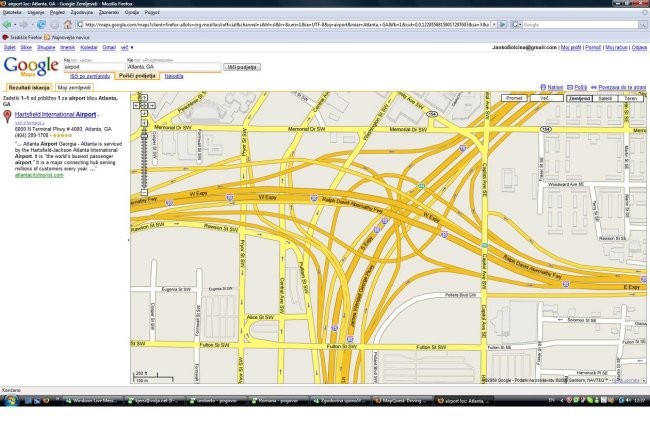Collapse the left results panel arrow
Image resolution: width=650 pixels, height=446 pixels.
pos(129,240)
